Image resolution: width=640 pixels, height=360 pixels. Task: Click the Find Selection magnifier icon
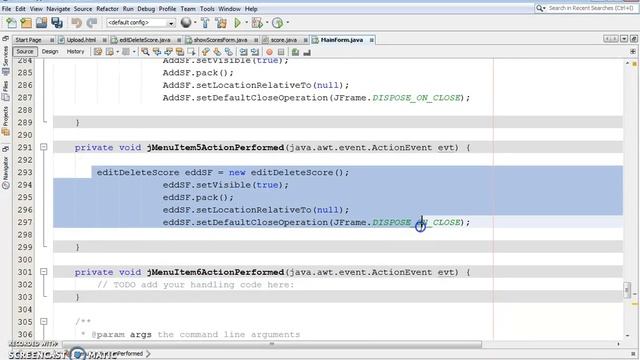click(145, 52)
